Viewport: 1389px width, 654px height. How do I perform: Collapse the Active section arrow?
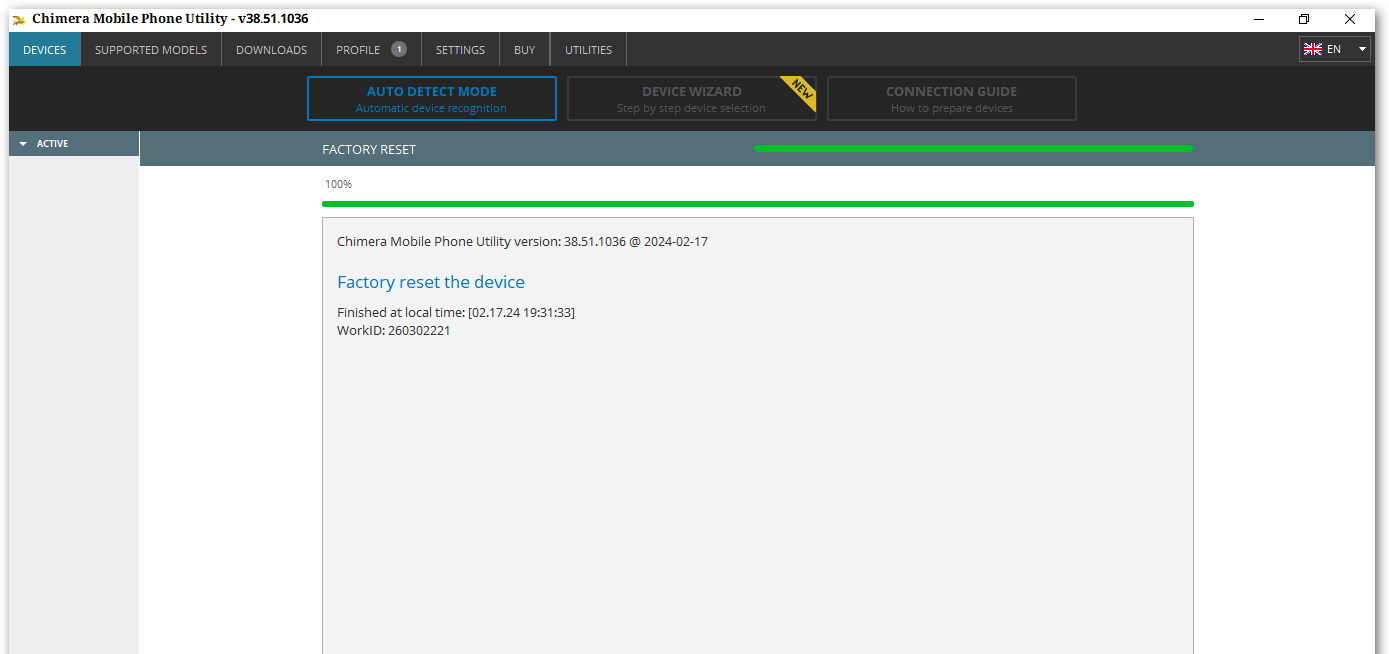[x=23, y=144]
